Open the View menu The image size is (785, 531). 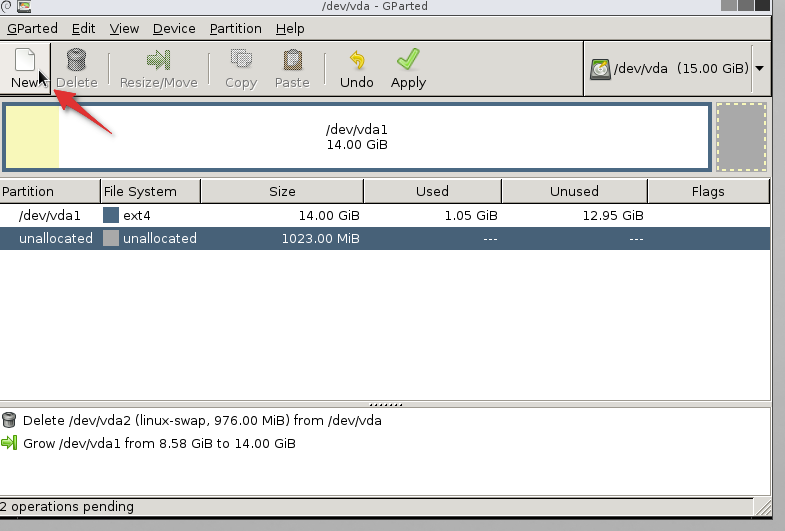click(x=124, y=29)
